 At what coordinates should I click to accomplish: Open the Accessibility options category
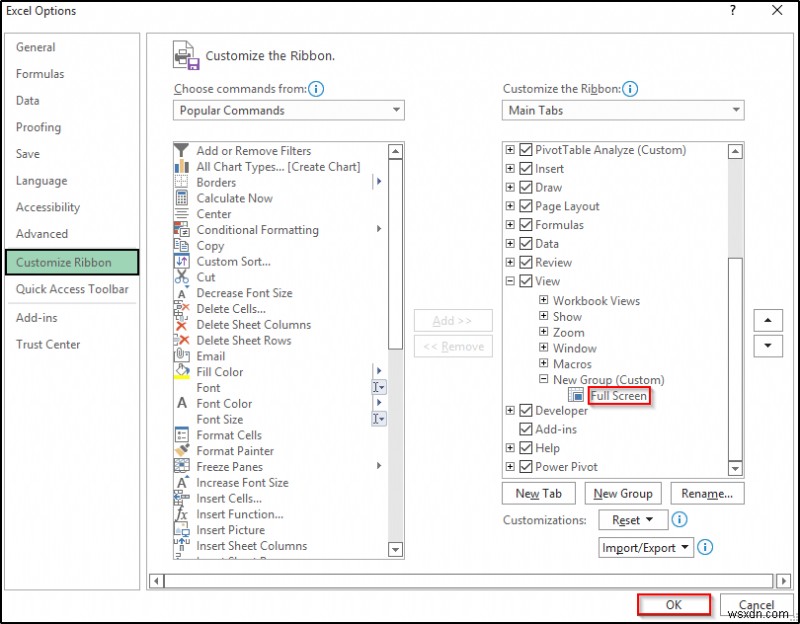(48, 207)
